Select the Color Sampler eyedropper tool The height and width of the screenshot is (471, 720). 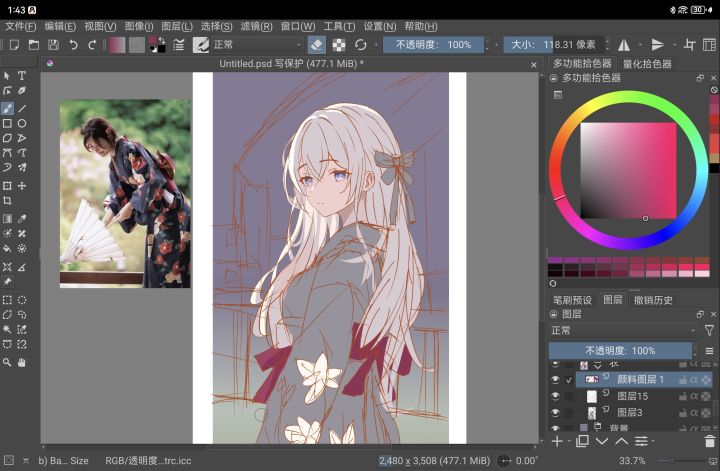point(22,219)
